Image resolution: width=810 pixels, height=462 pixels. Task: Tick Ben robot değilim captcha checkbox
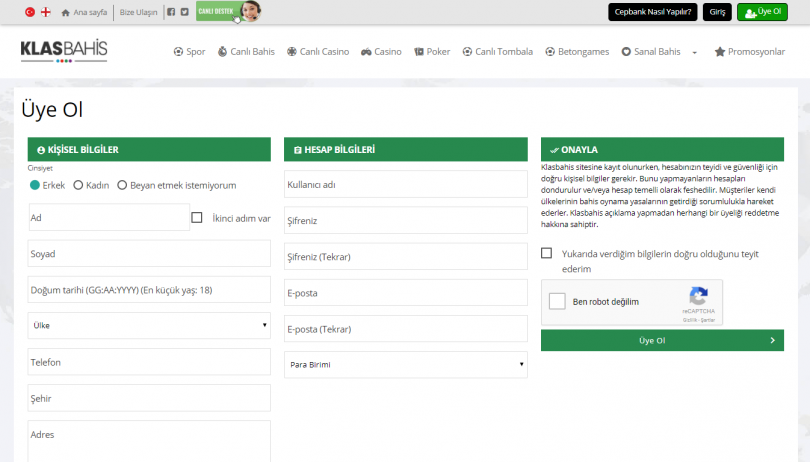(x=557, y=301)
